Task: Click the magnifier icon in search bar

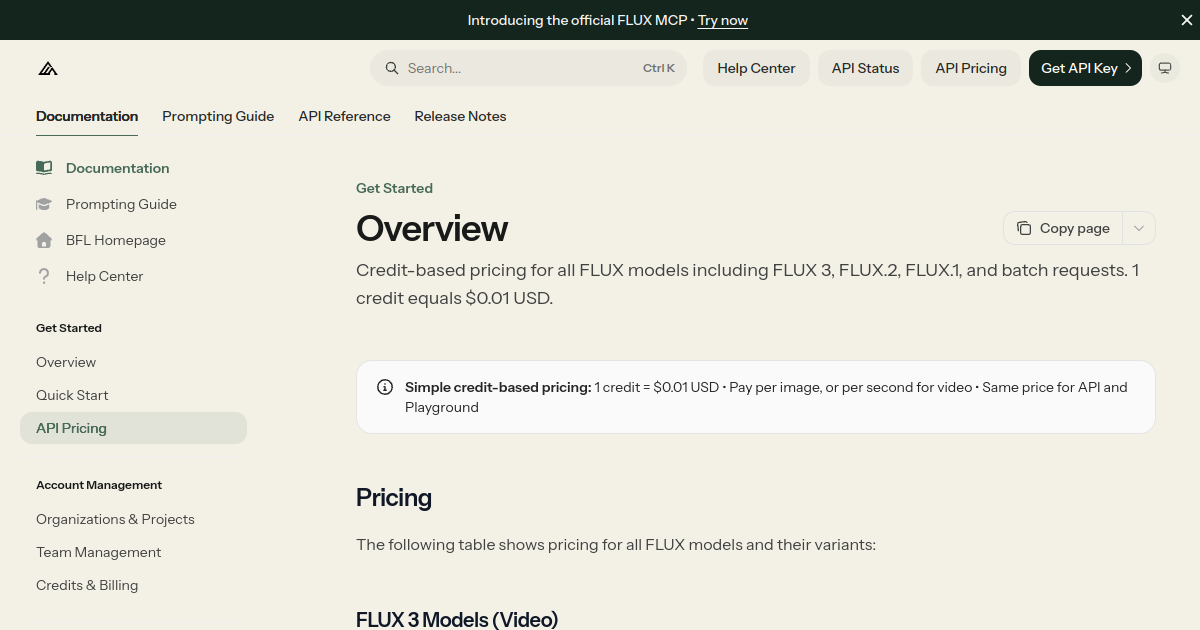Action: 391,68
